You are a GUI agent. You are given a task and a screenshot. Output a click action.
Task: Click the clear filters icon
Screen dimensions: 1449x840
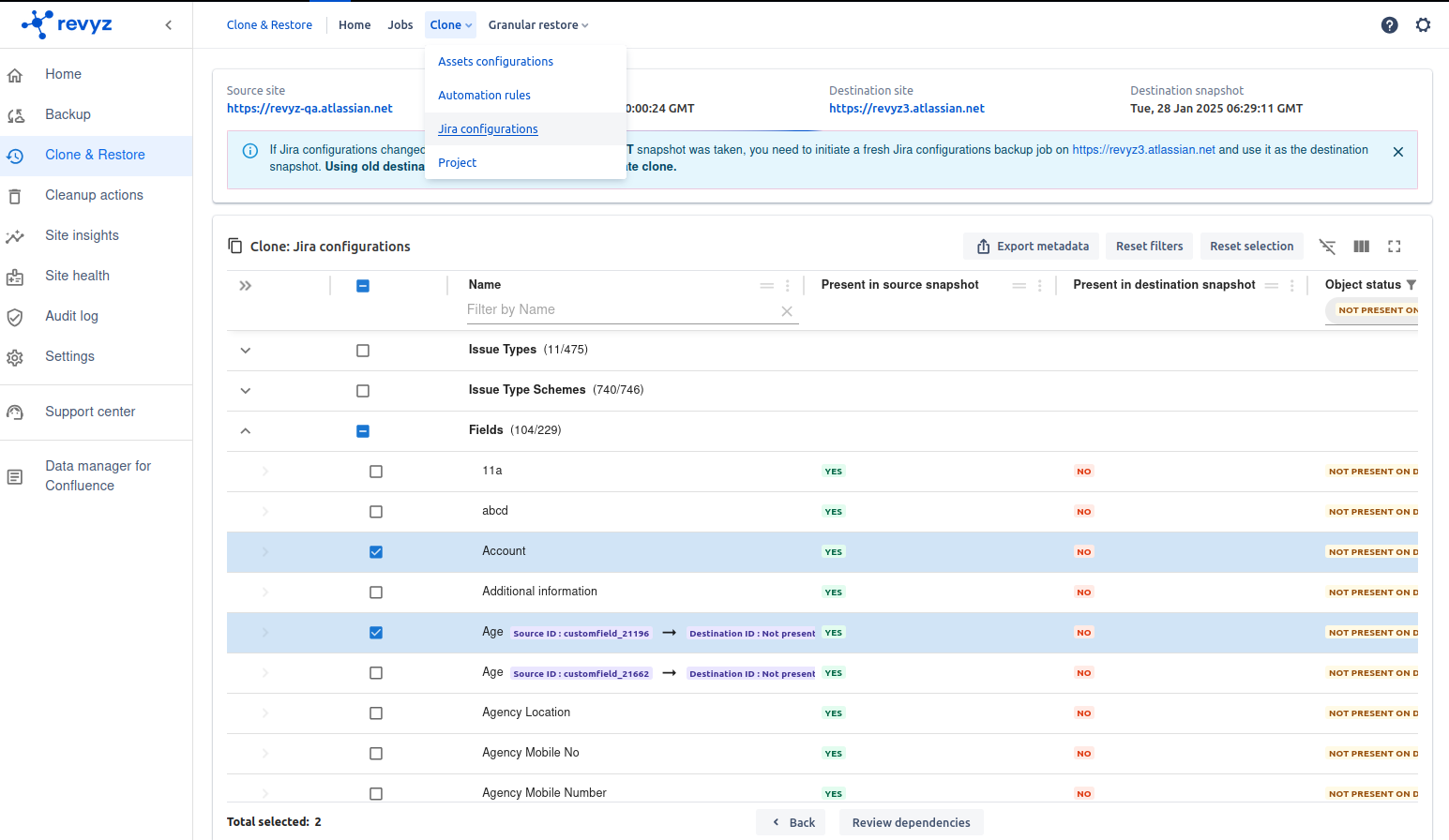[1327, 247]
